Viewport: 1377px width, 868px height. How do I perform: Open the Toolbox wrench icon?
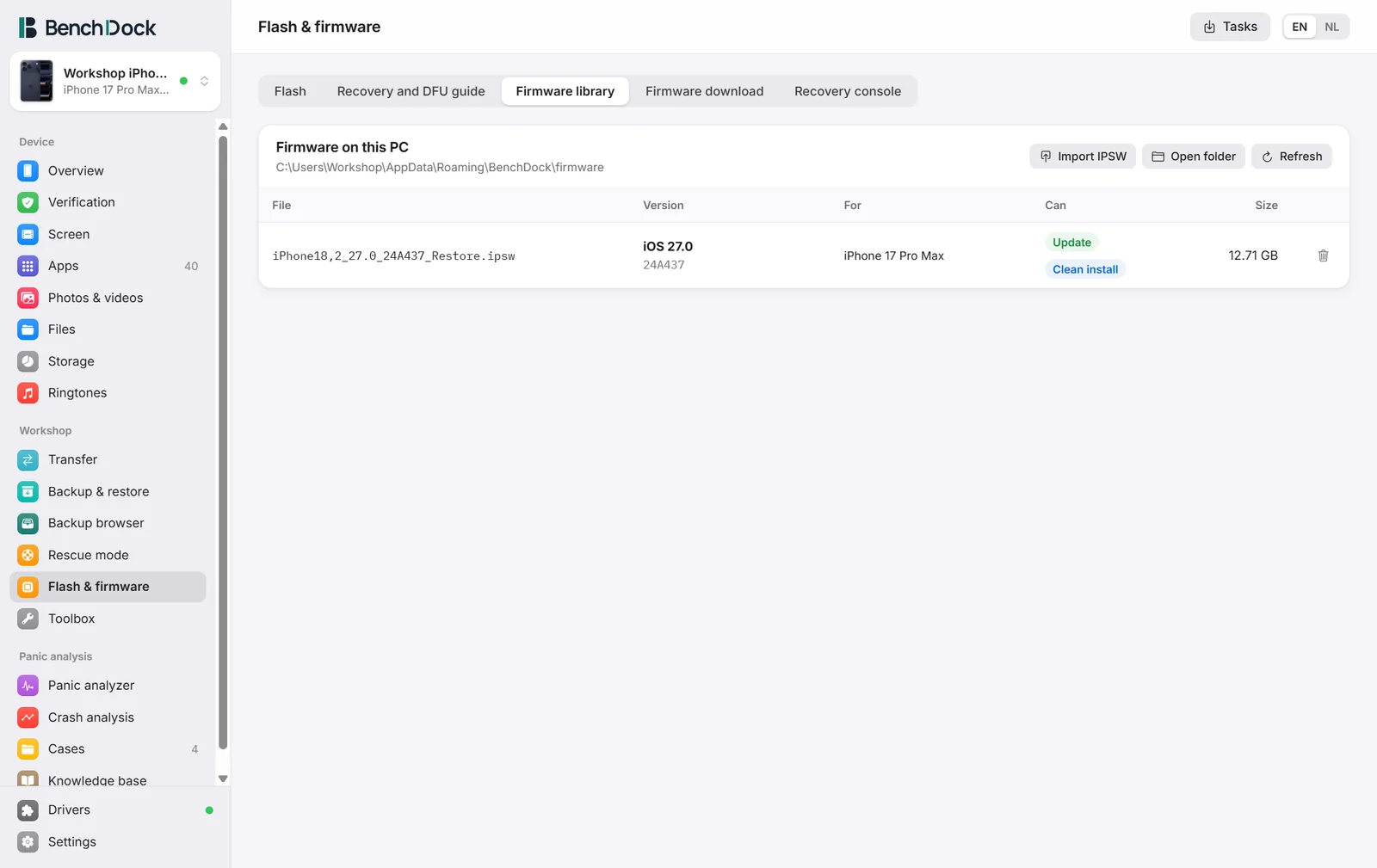pyautogui.click(x=28, y=619)
